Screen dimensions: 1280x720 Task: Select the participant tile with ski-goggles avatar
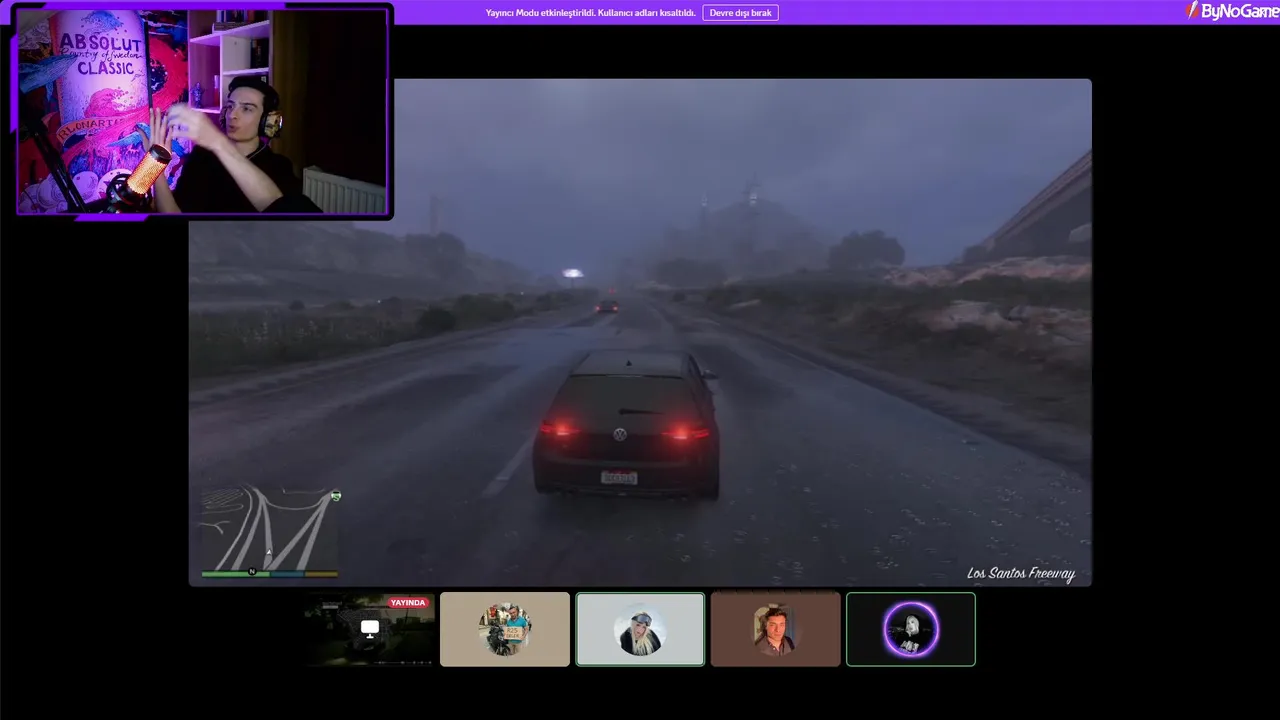pyautogui.click(x=640, y=629)
